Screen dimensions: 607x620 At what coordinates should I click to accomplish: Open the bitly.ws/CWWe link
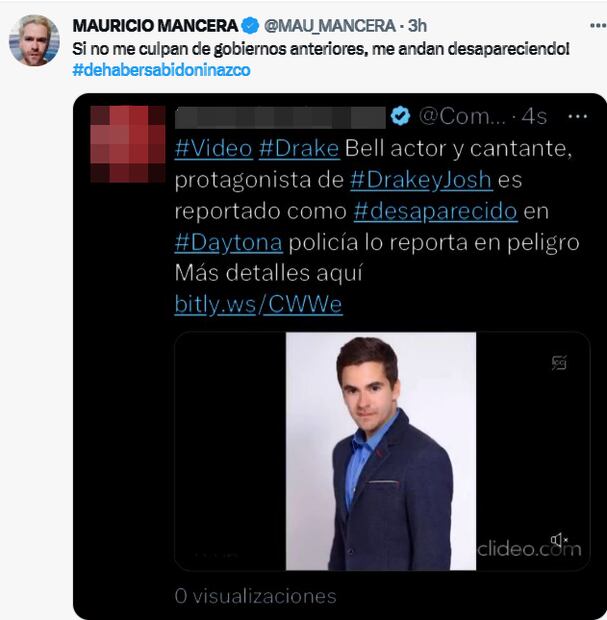click(258, 304)
